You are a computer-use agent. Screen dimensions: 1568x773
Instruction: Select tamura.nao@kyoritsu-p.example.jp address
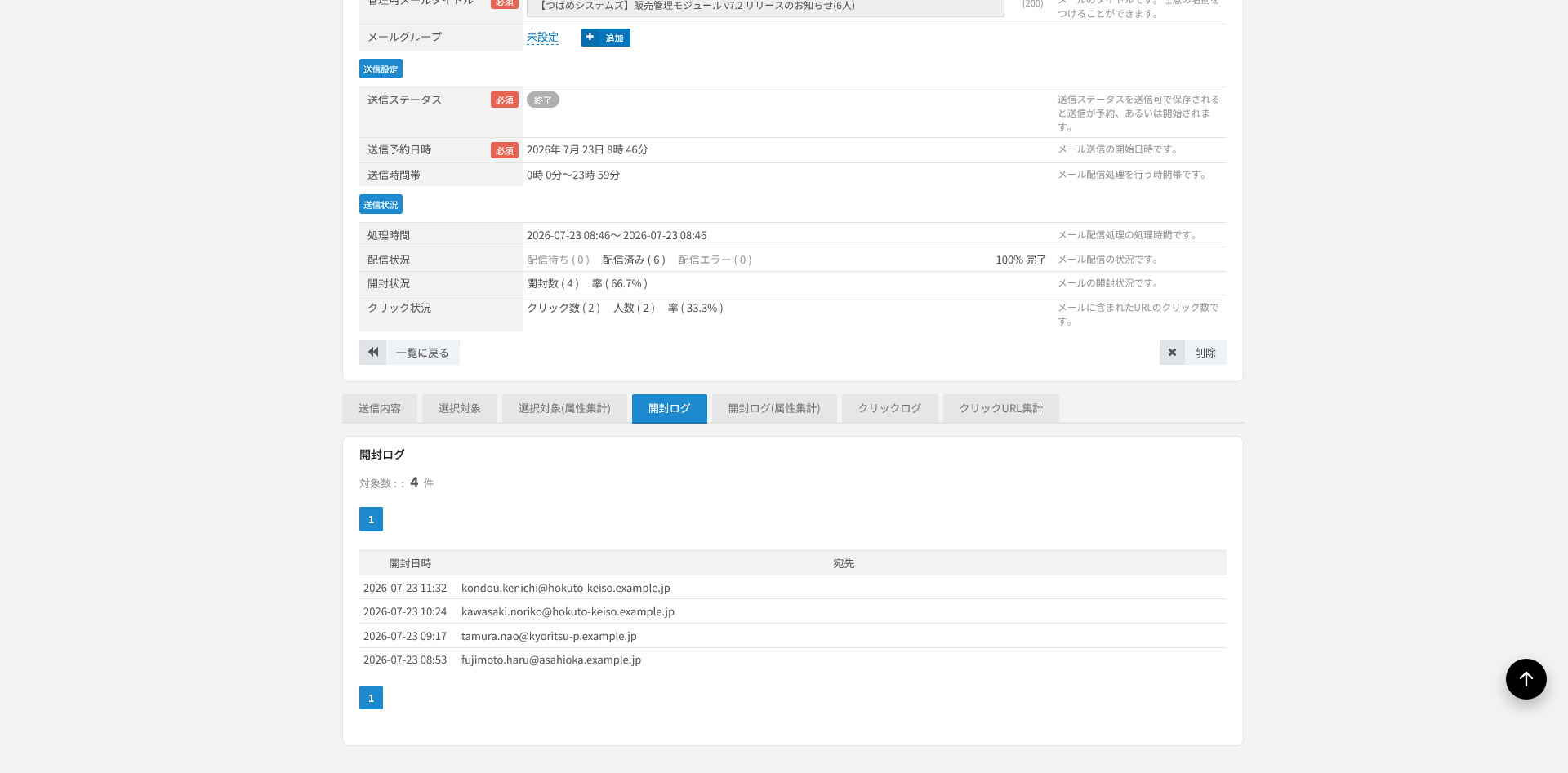549,636
